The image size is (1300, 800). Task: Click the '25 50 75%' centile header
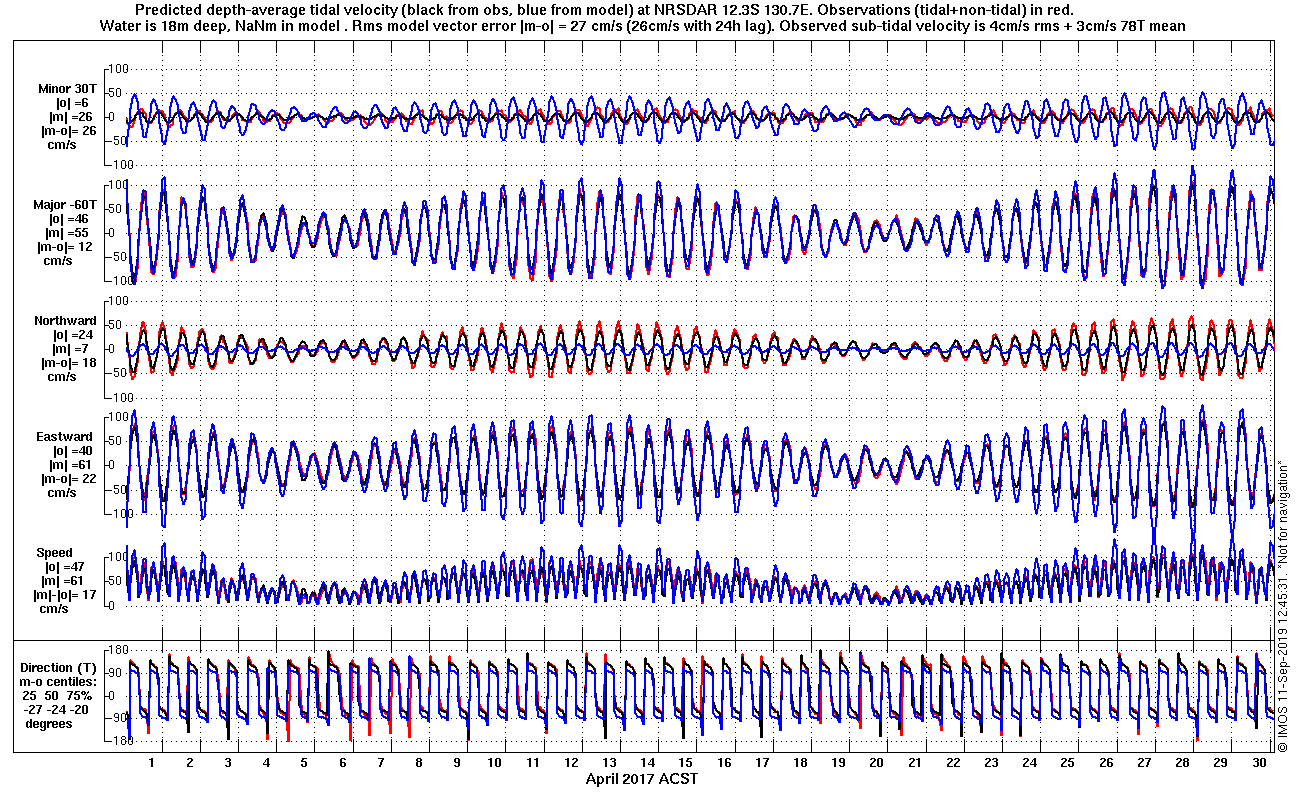[x=58, y=696]
